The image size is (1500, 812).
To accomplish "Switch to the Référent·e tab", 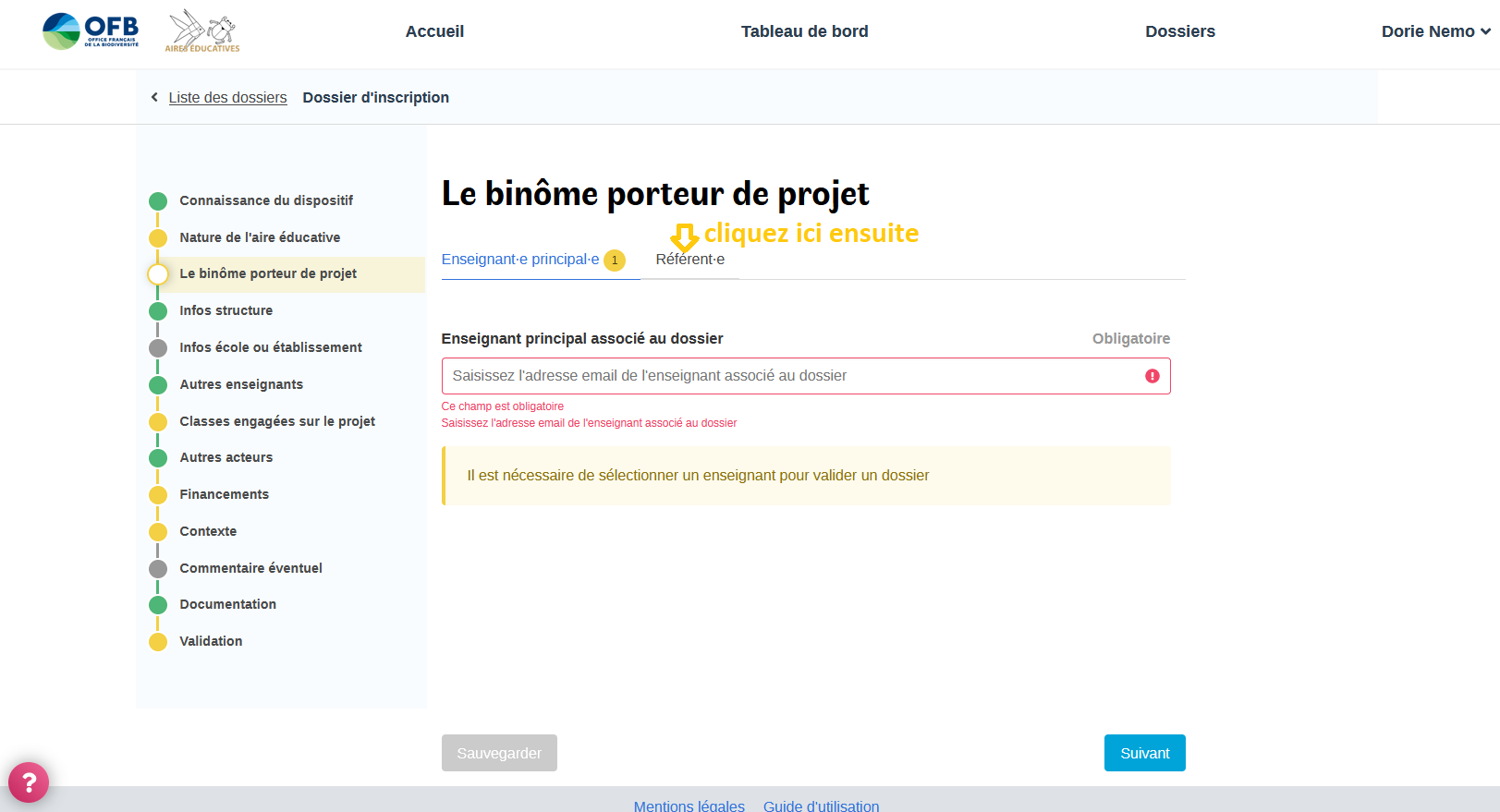I will click(689, 260).
